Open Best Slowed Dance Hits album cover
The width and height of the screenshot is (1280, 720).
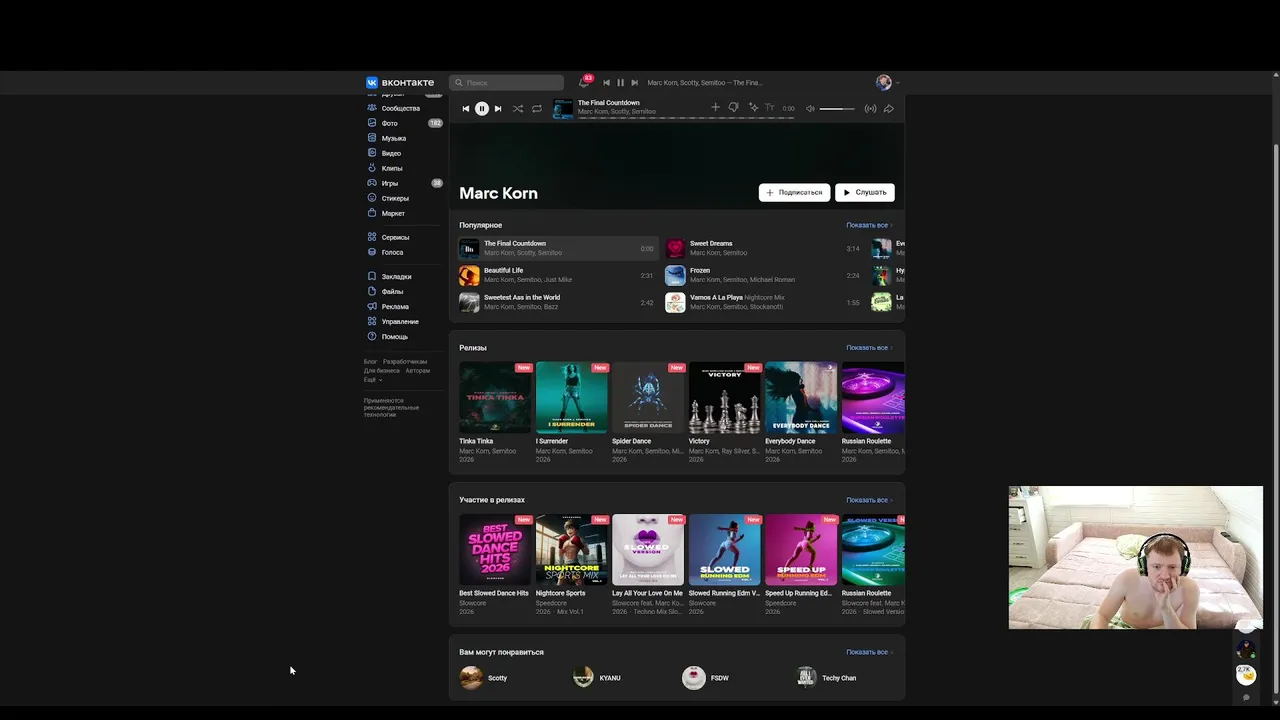[x=495, y=550]
